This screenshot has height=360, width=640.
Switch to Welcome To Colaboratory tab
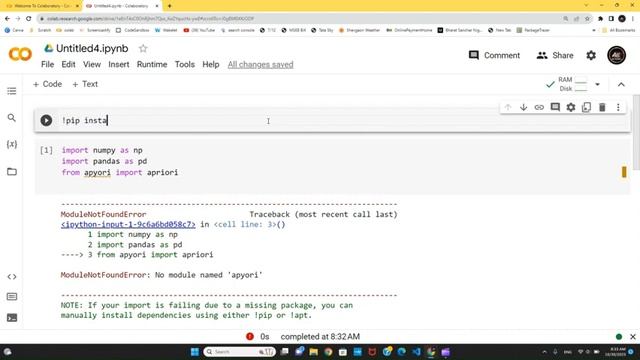pyautogui.click(x=42, y=6)
